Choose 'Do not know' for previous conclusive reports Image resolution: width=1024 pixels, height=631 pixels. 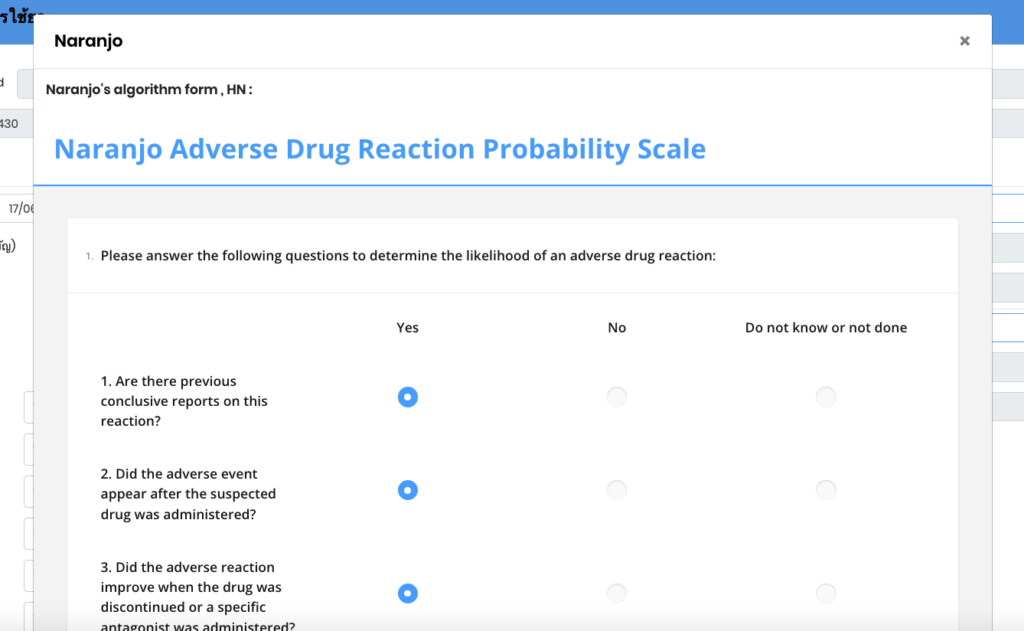826,397
